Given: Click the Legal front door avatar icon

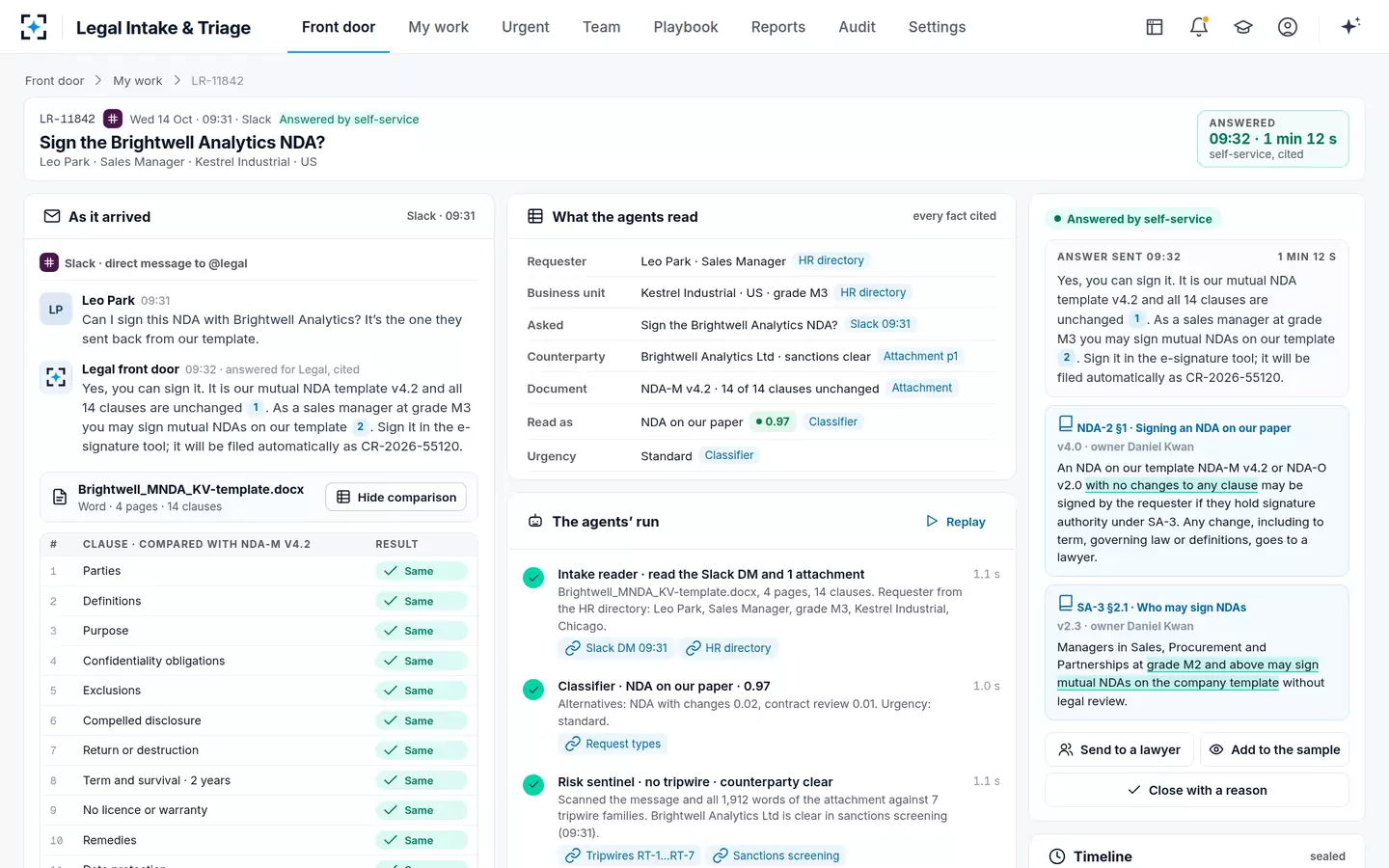Looking at the screenshot, I should [x=56, y=377].
